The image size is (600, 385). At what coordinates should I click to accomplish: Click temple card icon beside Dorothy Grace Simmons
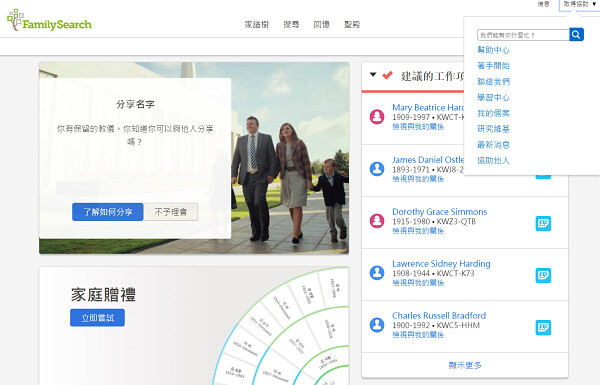point(543,223)
